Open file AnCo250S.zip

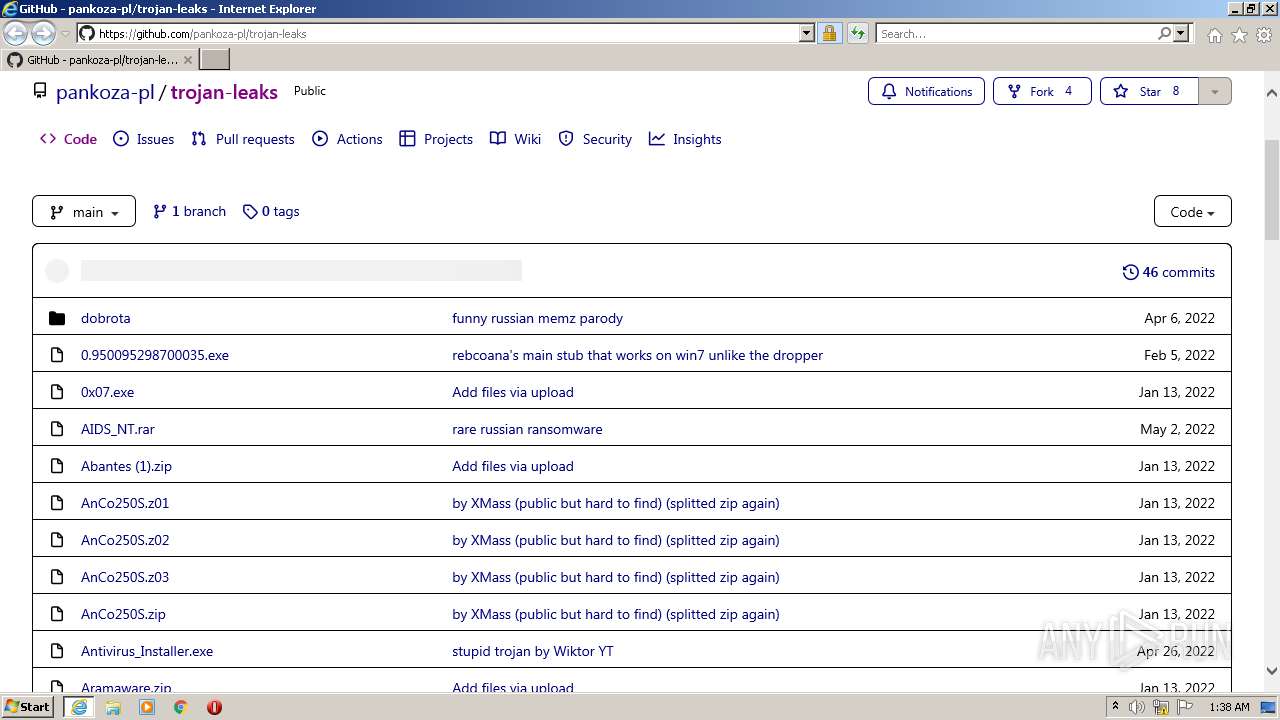tap(123, 614)
